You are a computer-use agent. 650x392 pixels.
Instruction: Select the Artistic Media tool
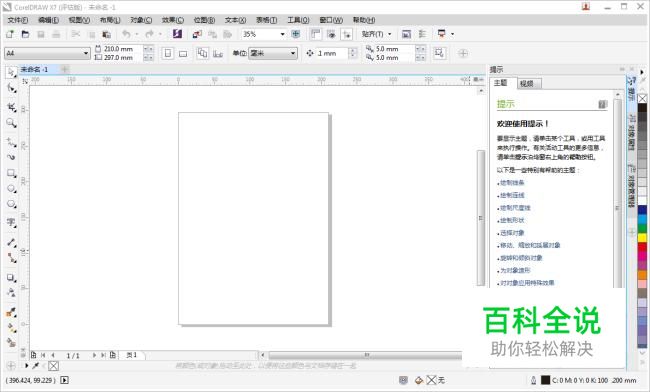coord(11,157)
